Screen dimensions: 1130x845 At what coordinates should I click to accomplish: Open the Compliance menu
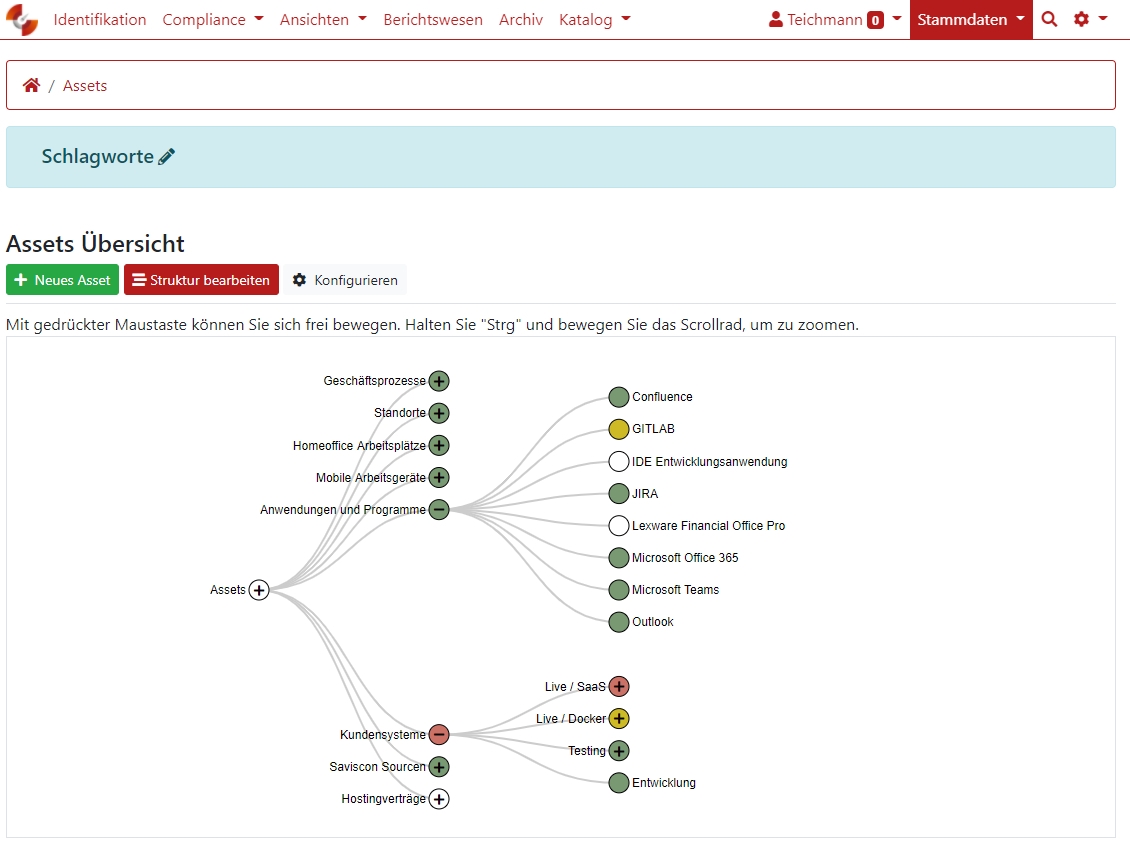[213, 19]
